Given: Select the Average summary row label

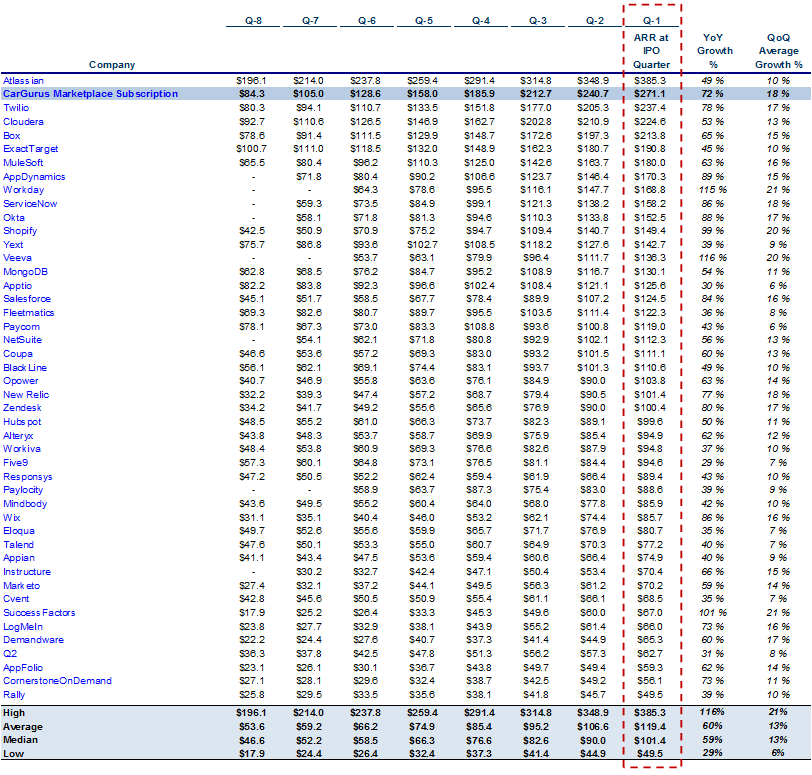Looking at the screenshot, I should (x=23, y=727).
